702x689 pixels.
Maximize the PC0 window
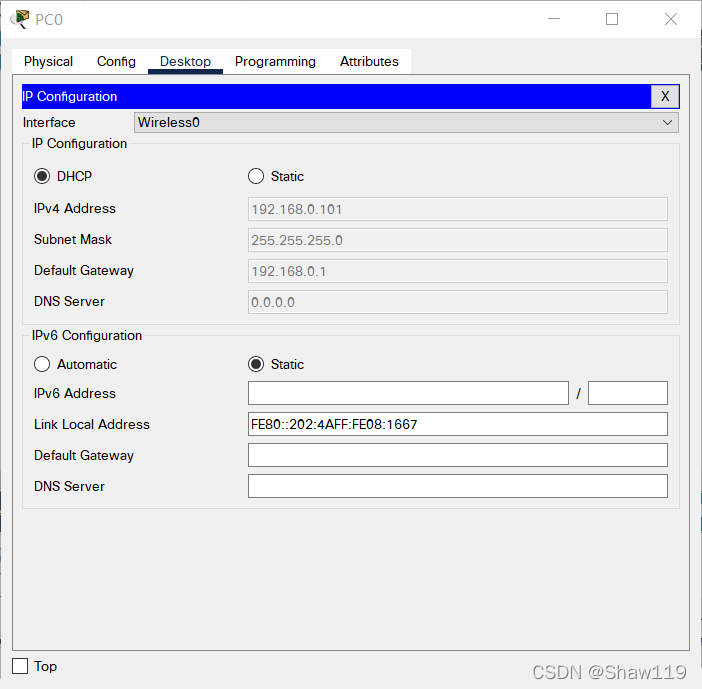coord(612,19)
